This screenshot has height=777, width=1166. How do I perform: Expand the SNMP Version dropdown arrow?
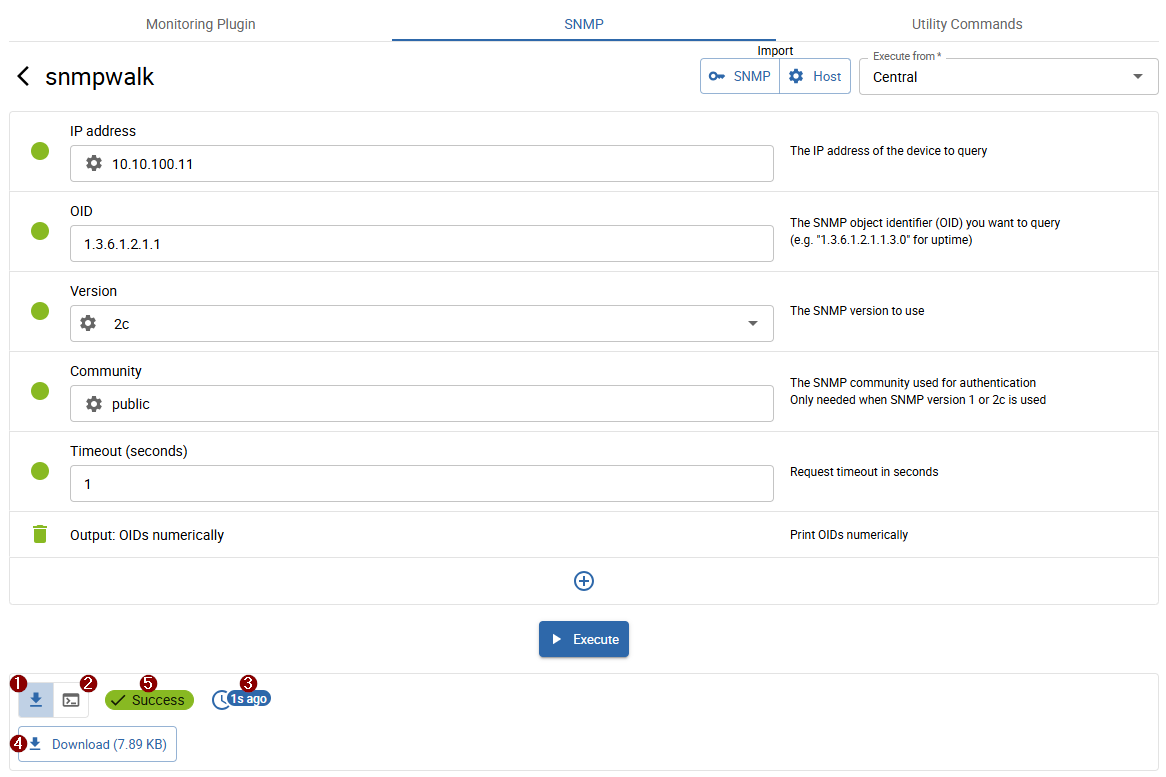point(753,323)
